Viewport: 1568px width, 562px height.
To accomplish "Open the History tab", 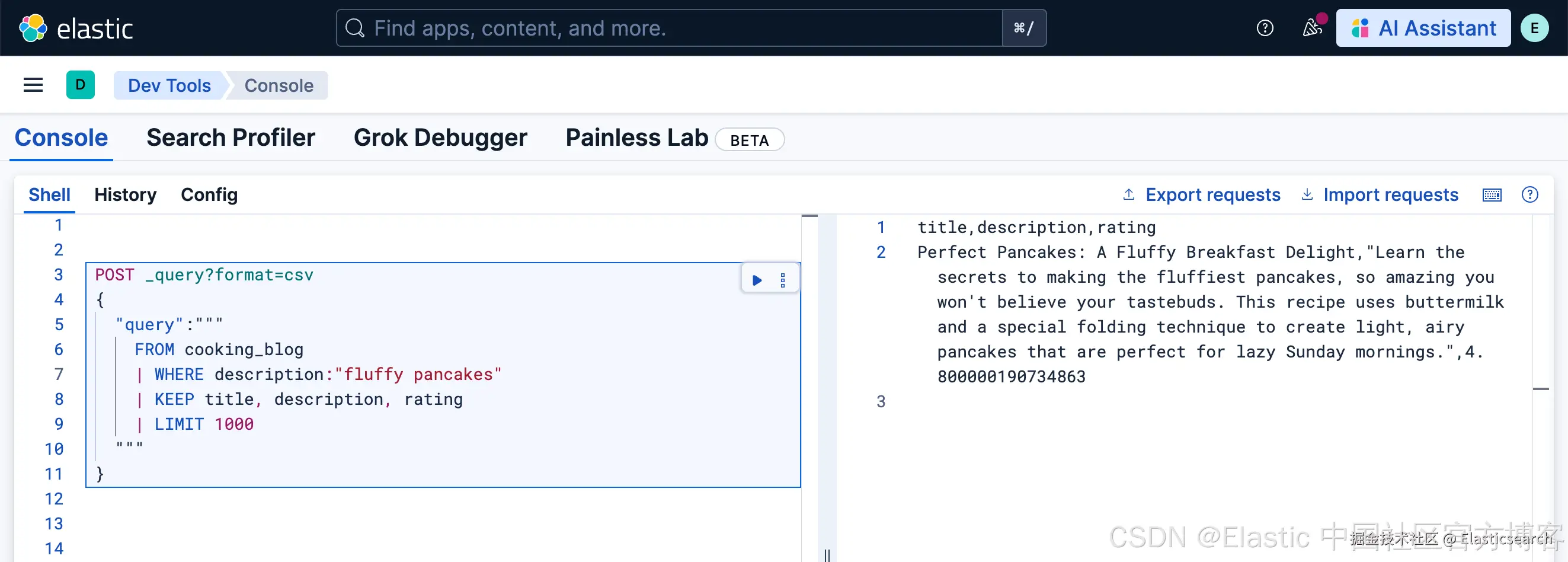I will point(126,195).
